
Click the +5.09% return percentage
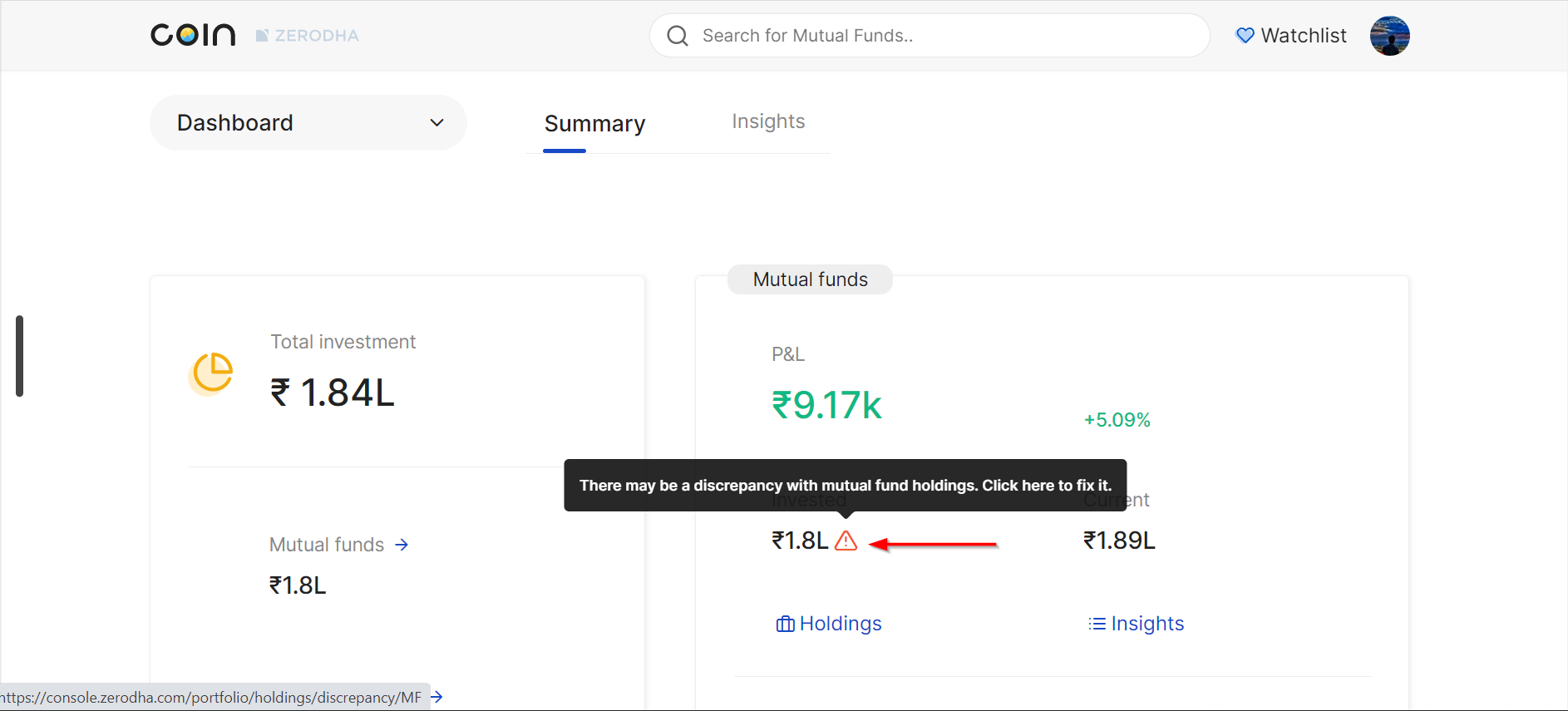pos(1117,420)
